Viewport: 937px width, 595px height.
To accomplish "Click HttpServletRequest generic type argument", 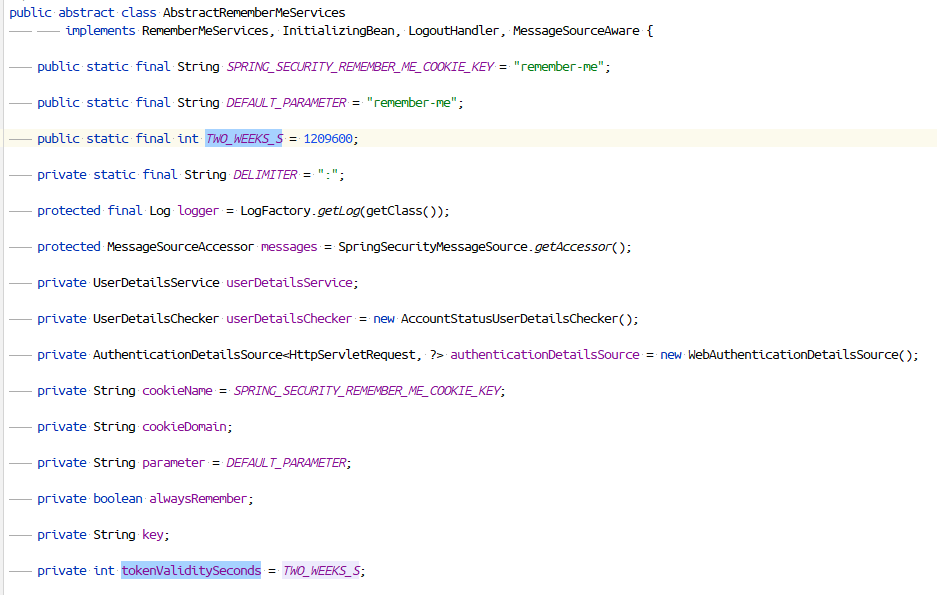I will (352, 355).
